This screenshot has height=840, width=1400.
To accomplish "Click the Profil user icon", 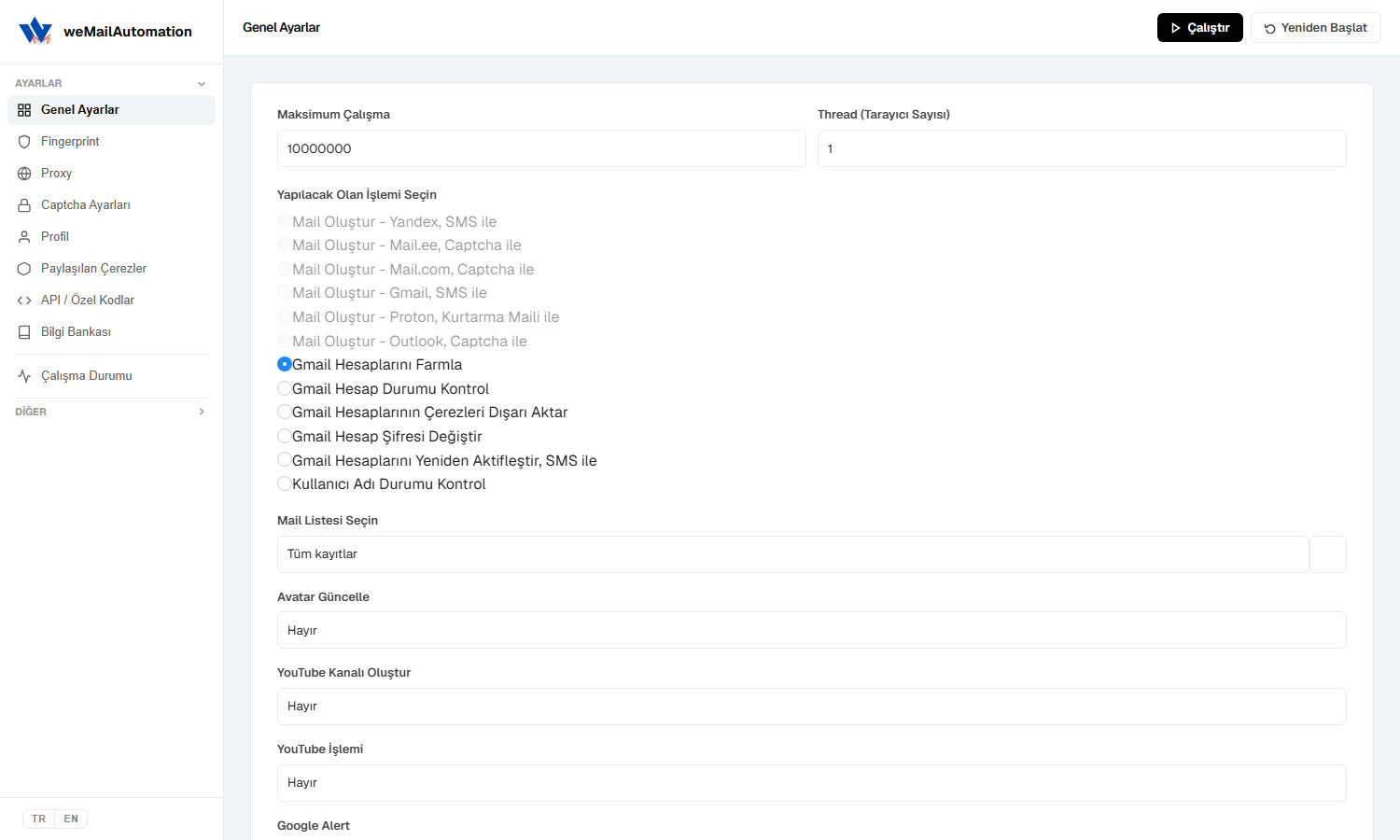I will click(x=24, y=237).
